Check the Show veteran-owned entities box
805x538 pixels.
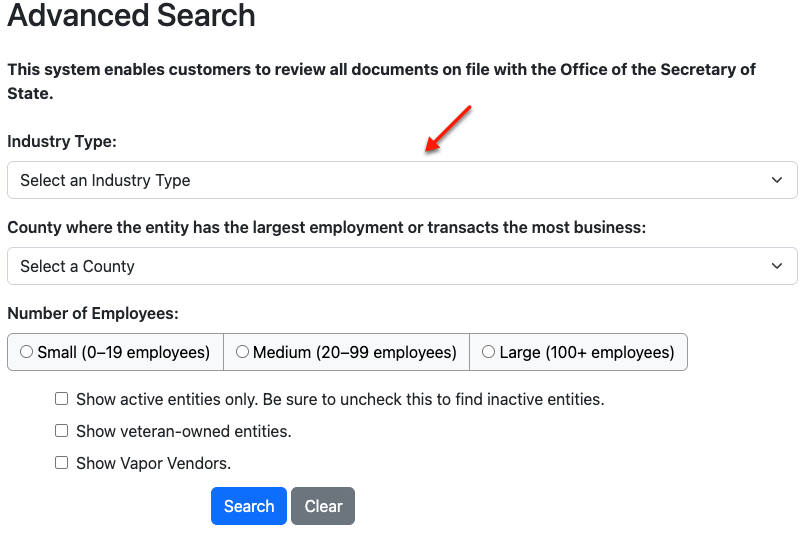tap(62, 431)
